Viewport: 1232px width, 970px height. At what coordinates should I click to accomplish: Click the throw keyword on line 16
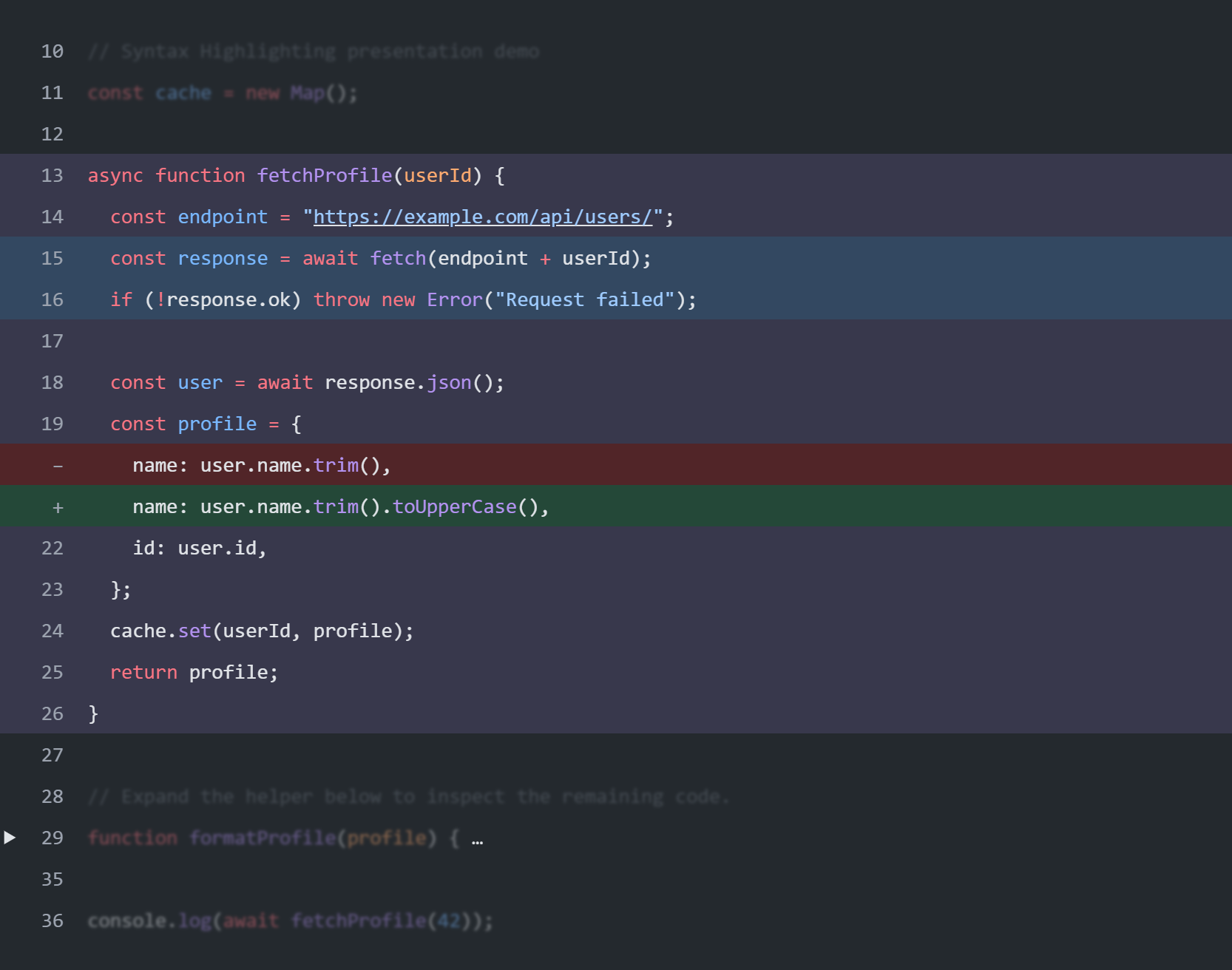point(342,299)
